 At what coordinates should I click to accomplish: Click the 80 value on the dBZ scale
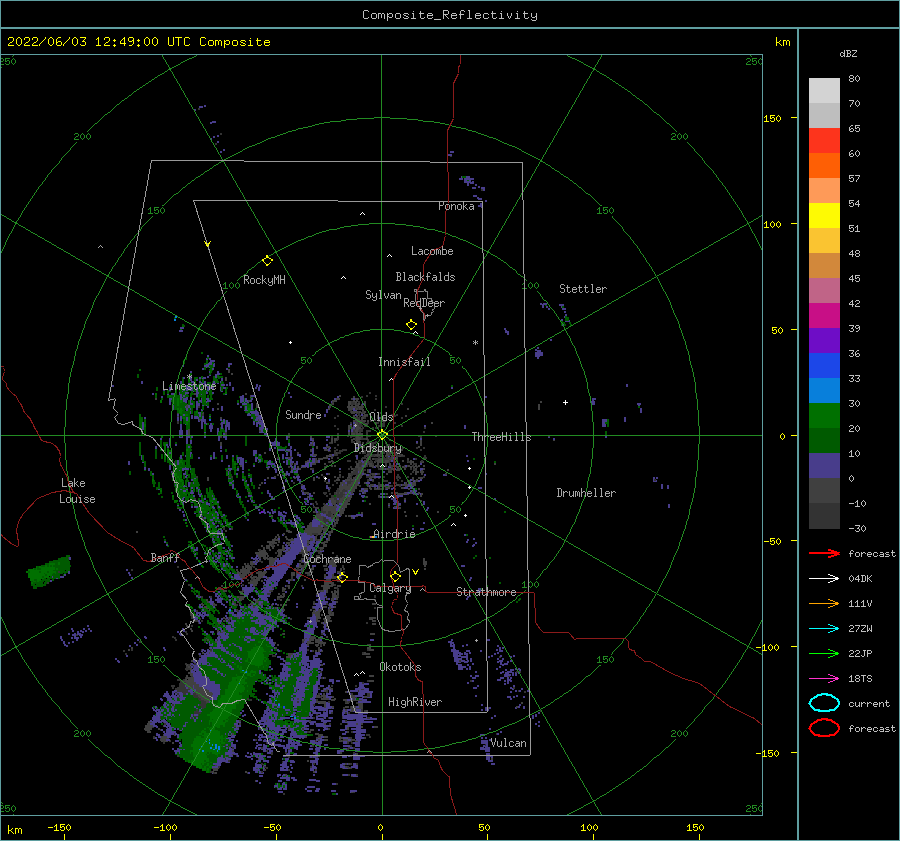pos(854,79)
